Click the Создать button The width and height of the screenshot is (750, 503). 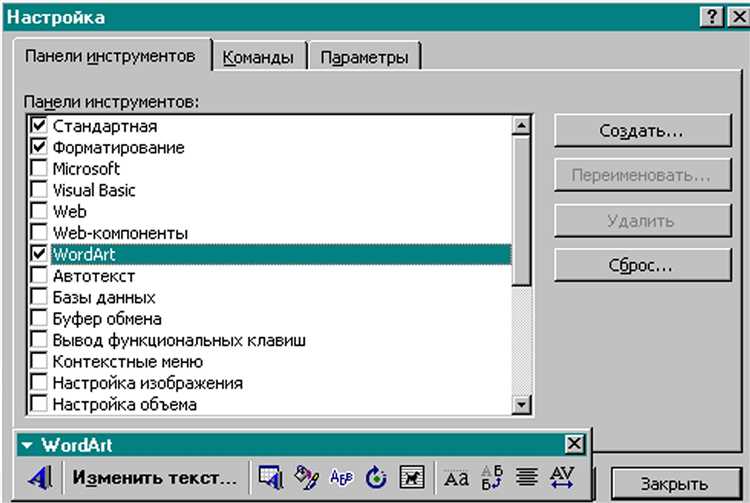coord(642,130)
